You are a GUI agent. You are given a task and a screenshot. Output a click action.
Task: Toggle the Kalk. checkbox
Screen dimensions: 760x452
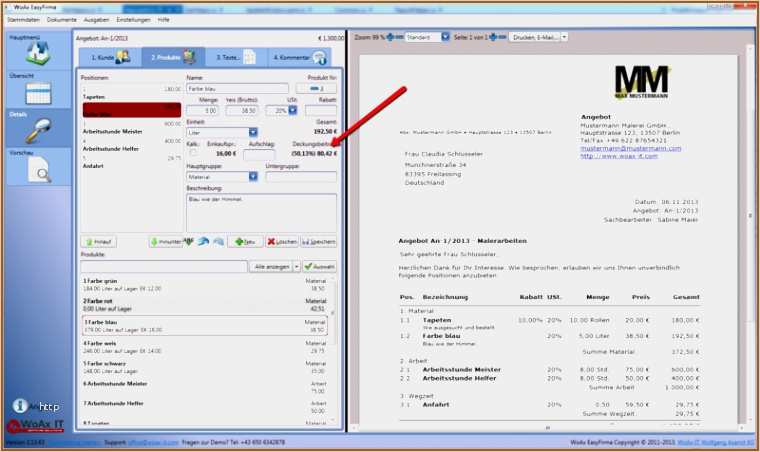(x=192, y=154)
